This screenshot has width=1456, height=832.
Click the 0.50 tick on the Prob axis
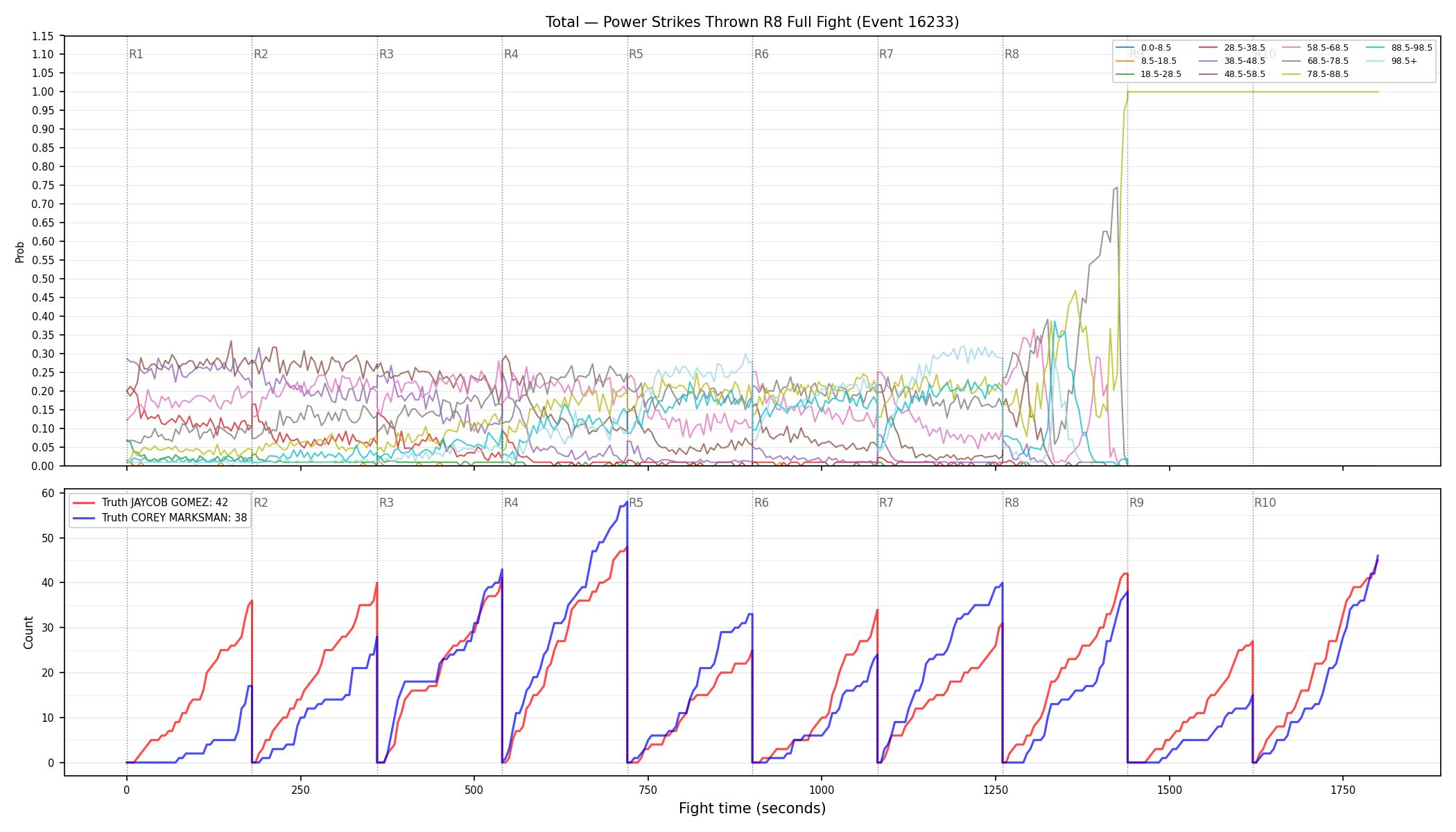click(43, 279)
